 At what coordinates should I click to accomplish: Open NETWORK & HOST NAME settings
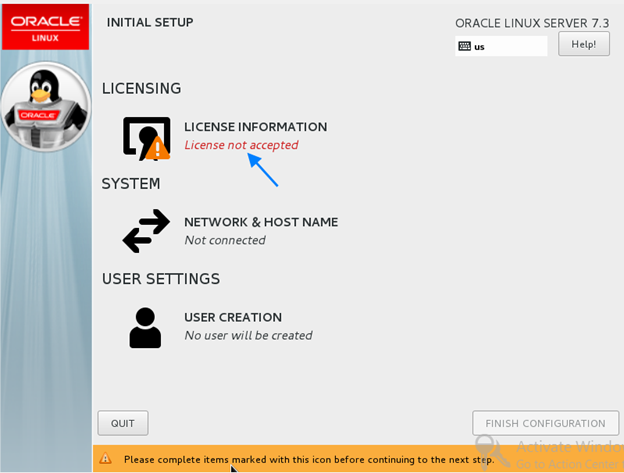[261, 222]
